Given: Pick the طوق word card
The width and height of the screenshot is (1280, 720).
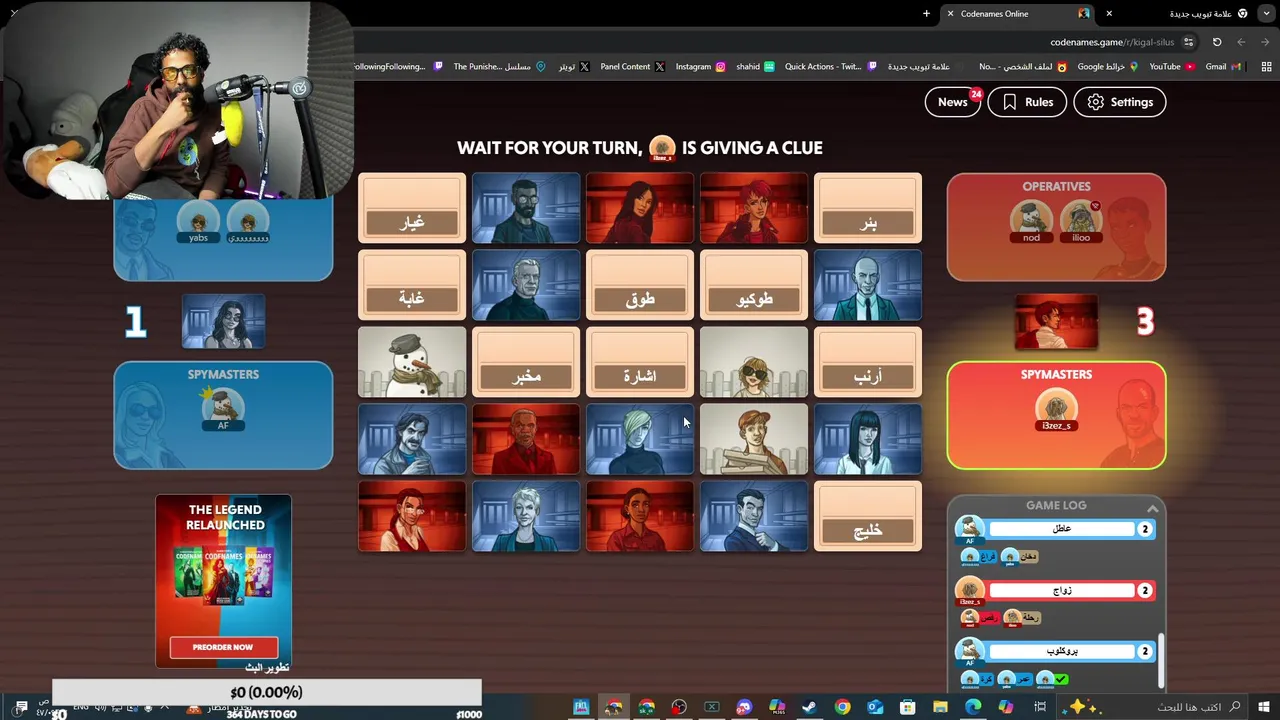Looking at the screenshot, I should 640,286.
